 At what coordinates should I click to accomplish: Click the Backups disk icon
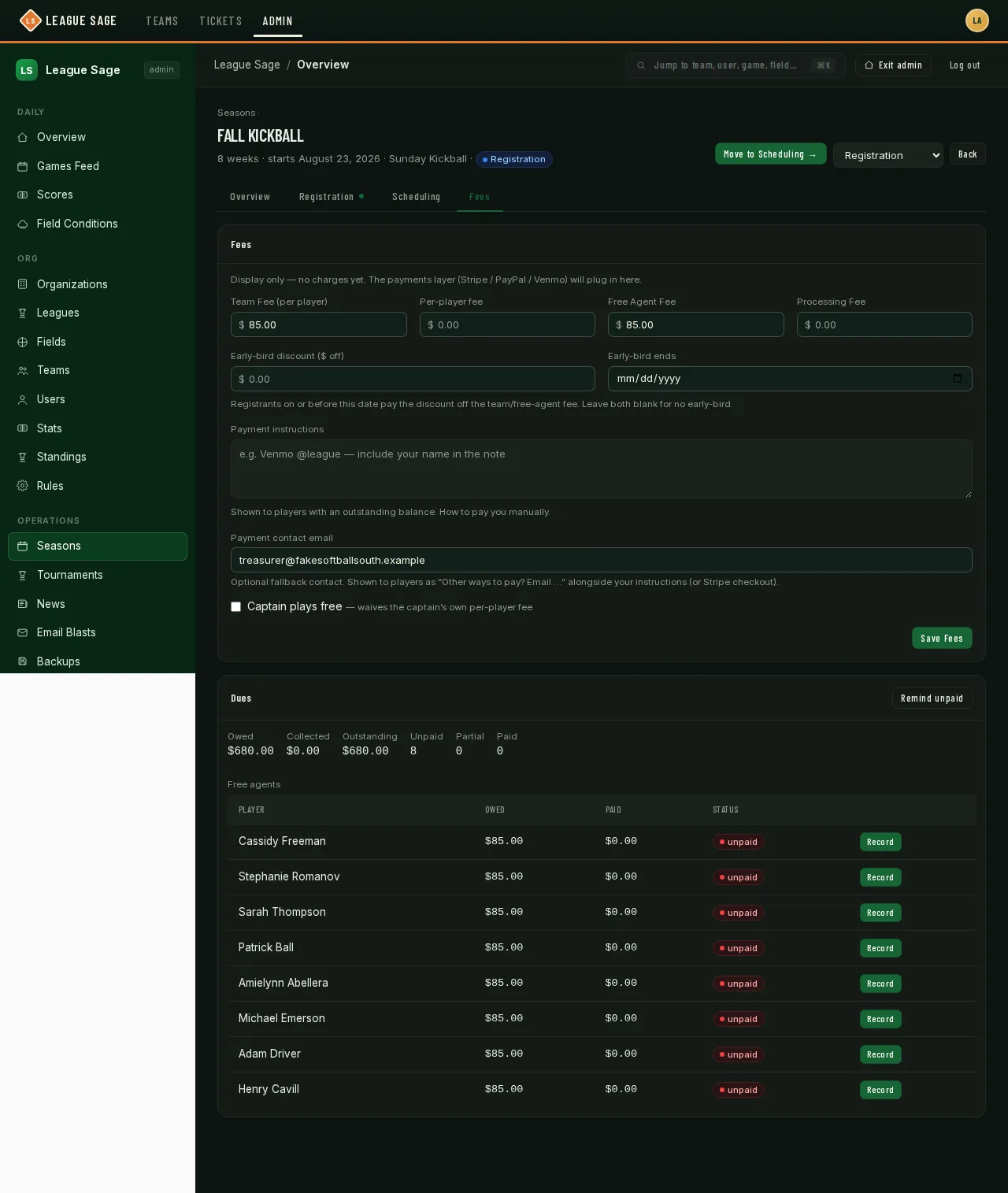pos(23,661)
